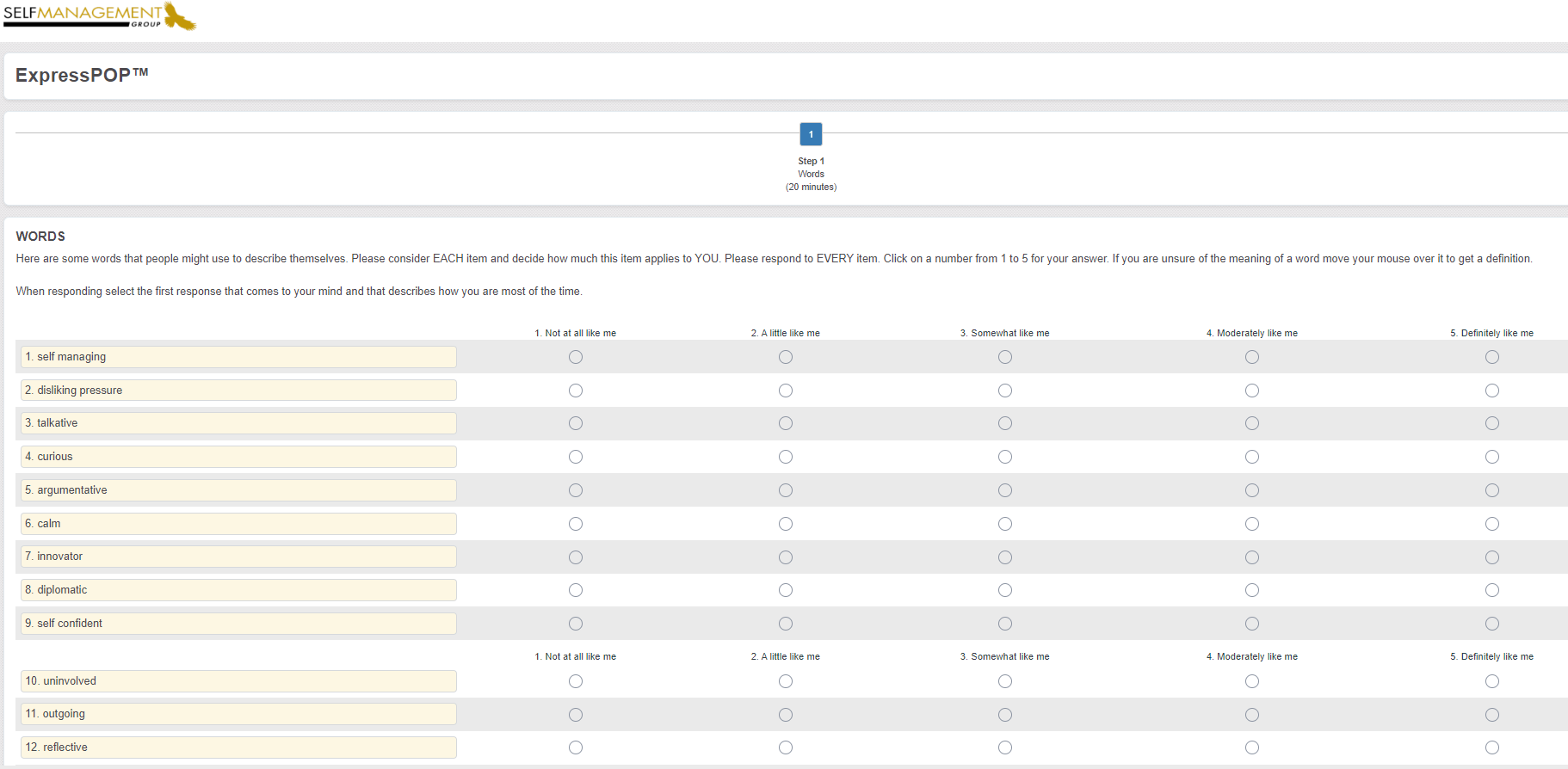
Task: Choose Somewhat like me for 'argumentative'
Action: click(1005, 490)
